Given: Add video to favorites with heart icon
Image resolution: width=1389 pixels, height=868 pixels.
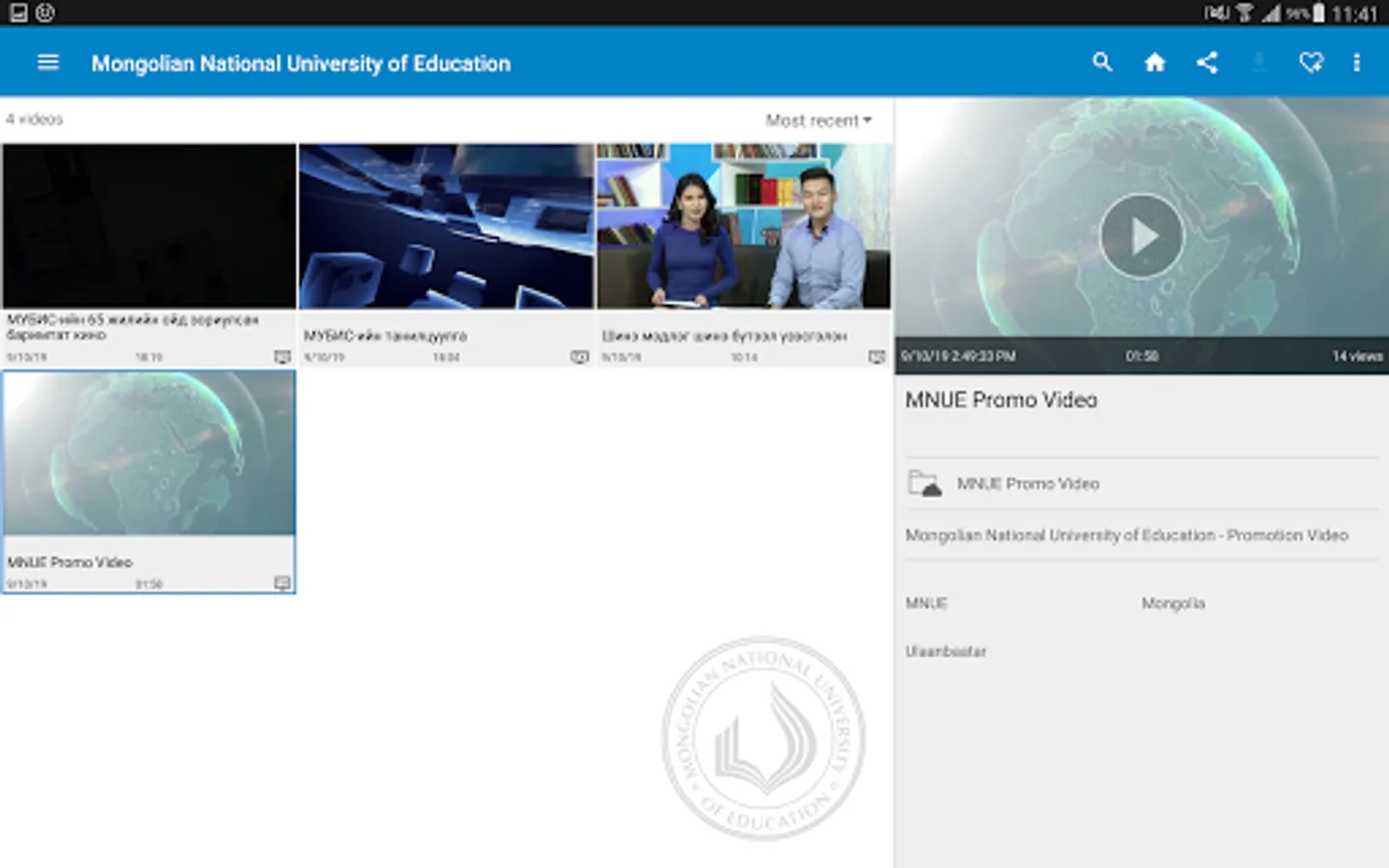Looking at the screenshot, I should (1311, 63).
